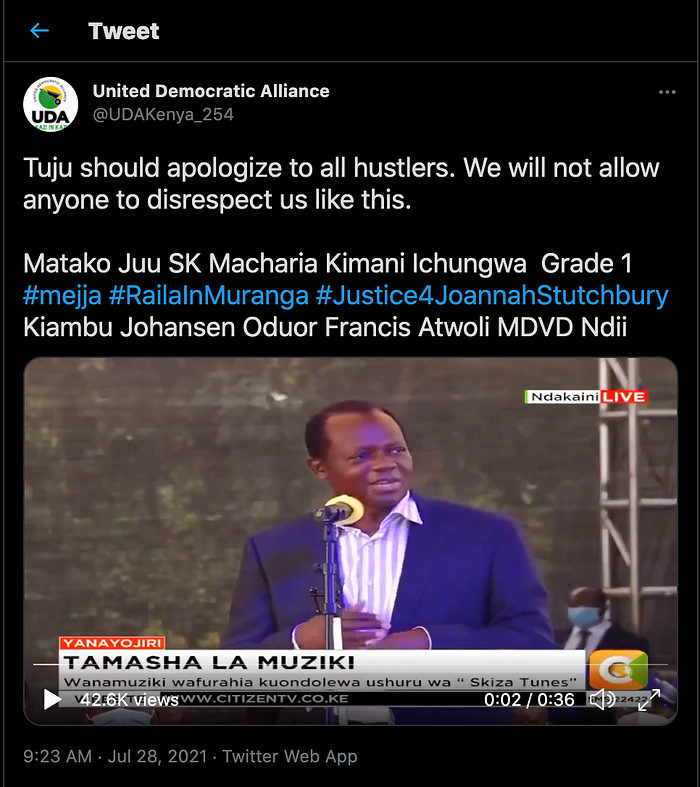Click the 42.6K views label
Image resolution: width=700 pixels, height=787 pixels.
click(129, 700)
